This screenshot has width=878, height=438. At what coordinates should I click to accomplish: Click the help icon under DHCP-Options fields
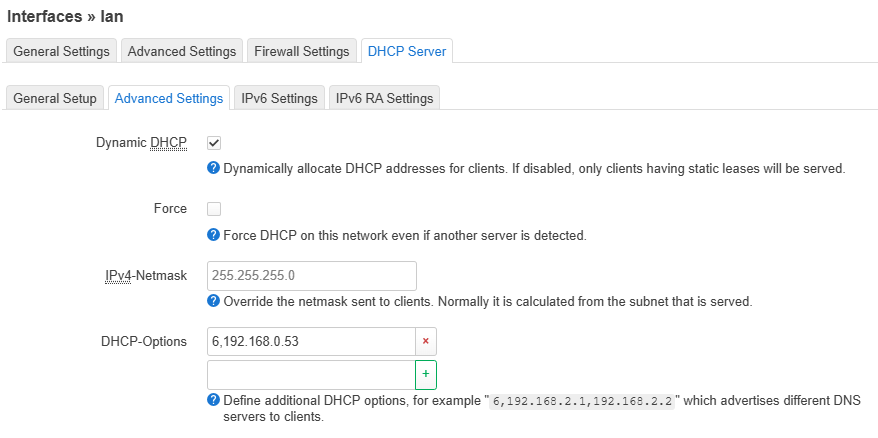(213, 400)
